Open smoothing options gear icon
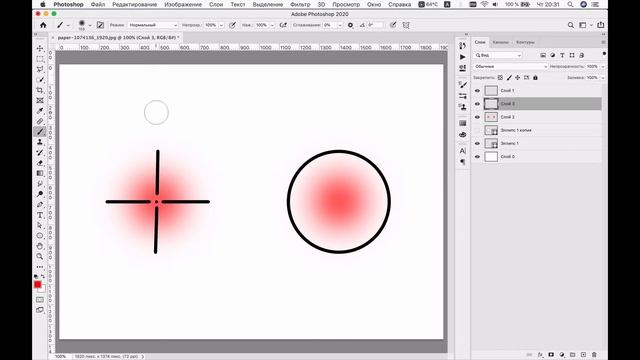This screenshot has width=640, height=360. pos(350,25)
